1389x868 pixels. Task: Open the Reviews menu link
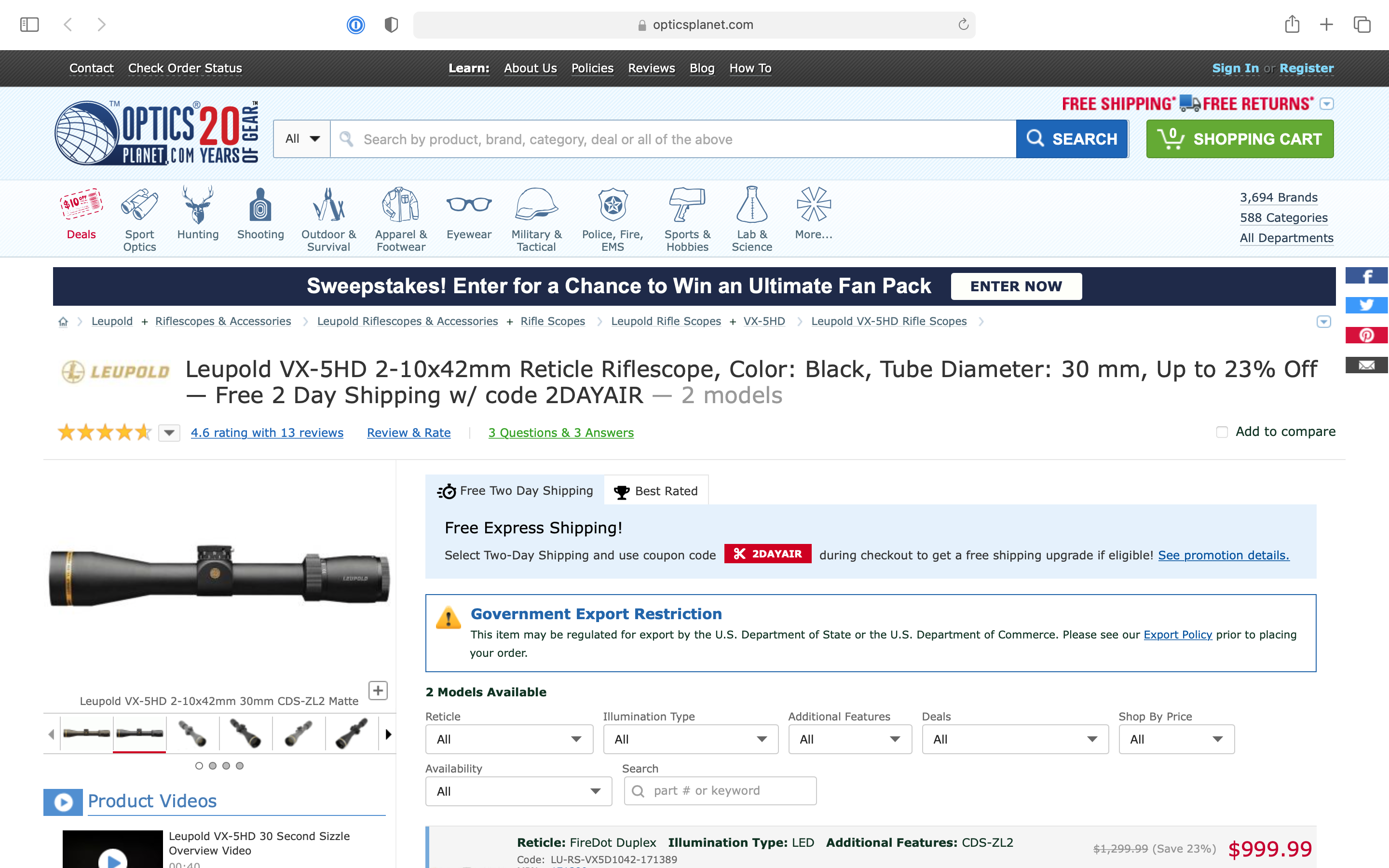click(652, 68)
